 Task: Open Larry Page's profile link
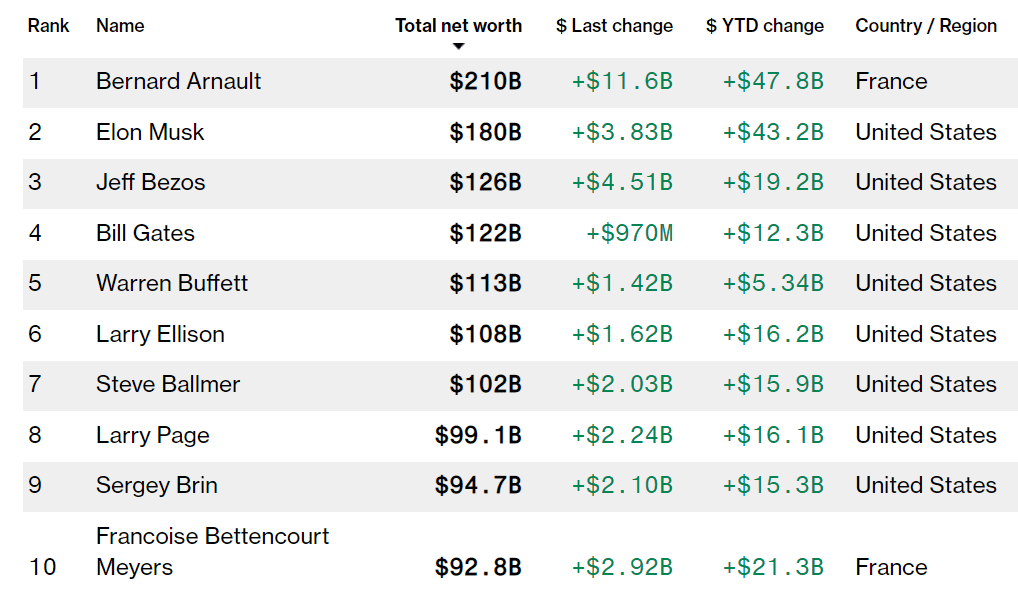tap(153, 435)
